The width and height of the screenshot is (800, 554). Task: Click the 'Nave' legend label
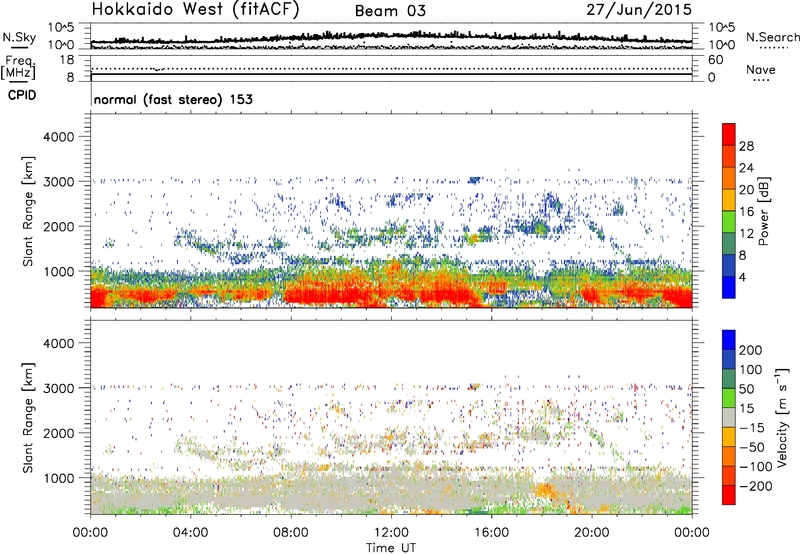pyautogui.click(x=760, y=70)
